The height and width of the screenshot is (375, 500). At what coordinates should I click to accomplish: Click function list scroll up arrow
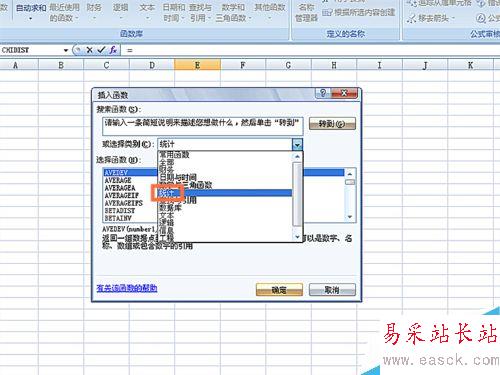(350, 174)
